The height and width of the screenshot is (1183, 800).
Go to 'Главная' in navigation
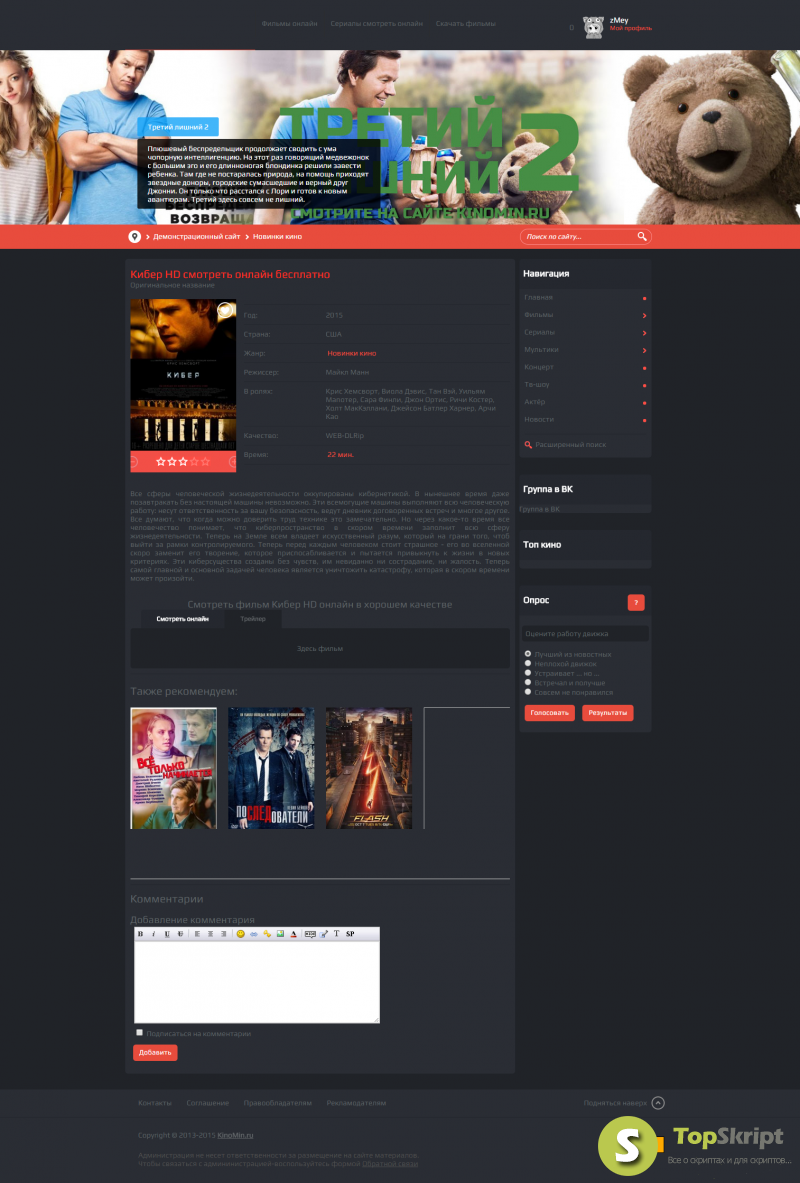coord(538,297)
